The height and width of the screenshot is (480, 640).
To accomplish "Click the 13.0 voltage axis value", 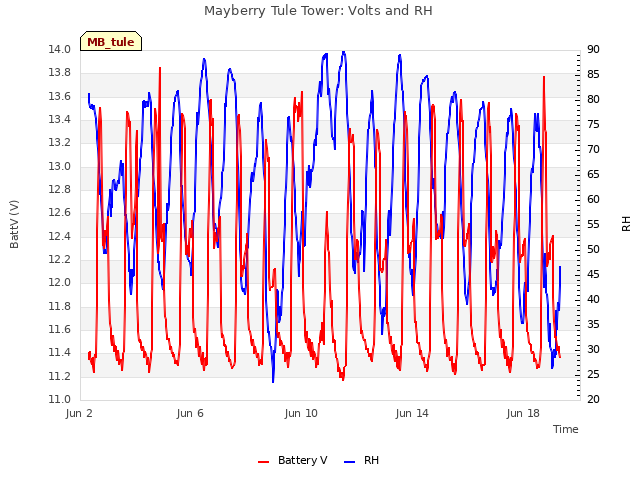I will click(x=60, y=167).
